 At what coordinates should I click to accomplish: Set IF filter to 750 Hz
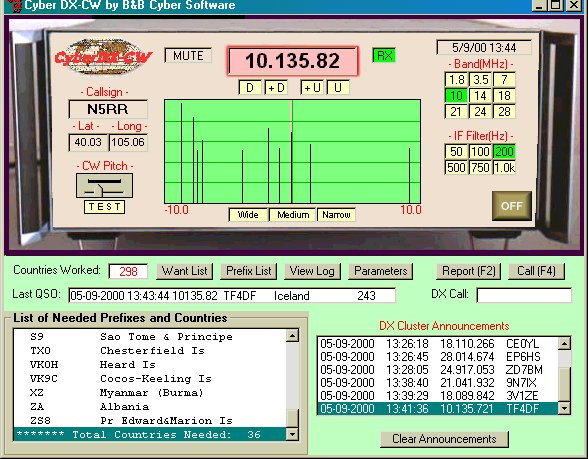coord(480,167)
